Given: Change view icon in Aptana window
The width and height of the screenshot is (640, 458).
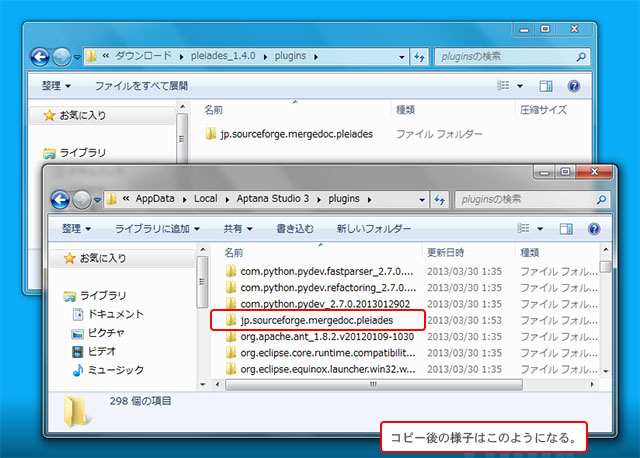Looking at the screenshot, I should [x=523, y=228].
